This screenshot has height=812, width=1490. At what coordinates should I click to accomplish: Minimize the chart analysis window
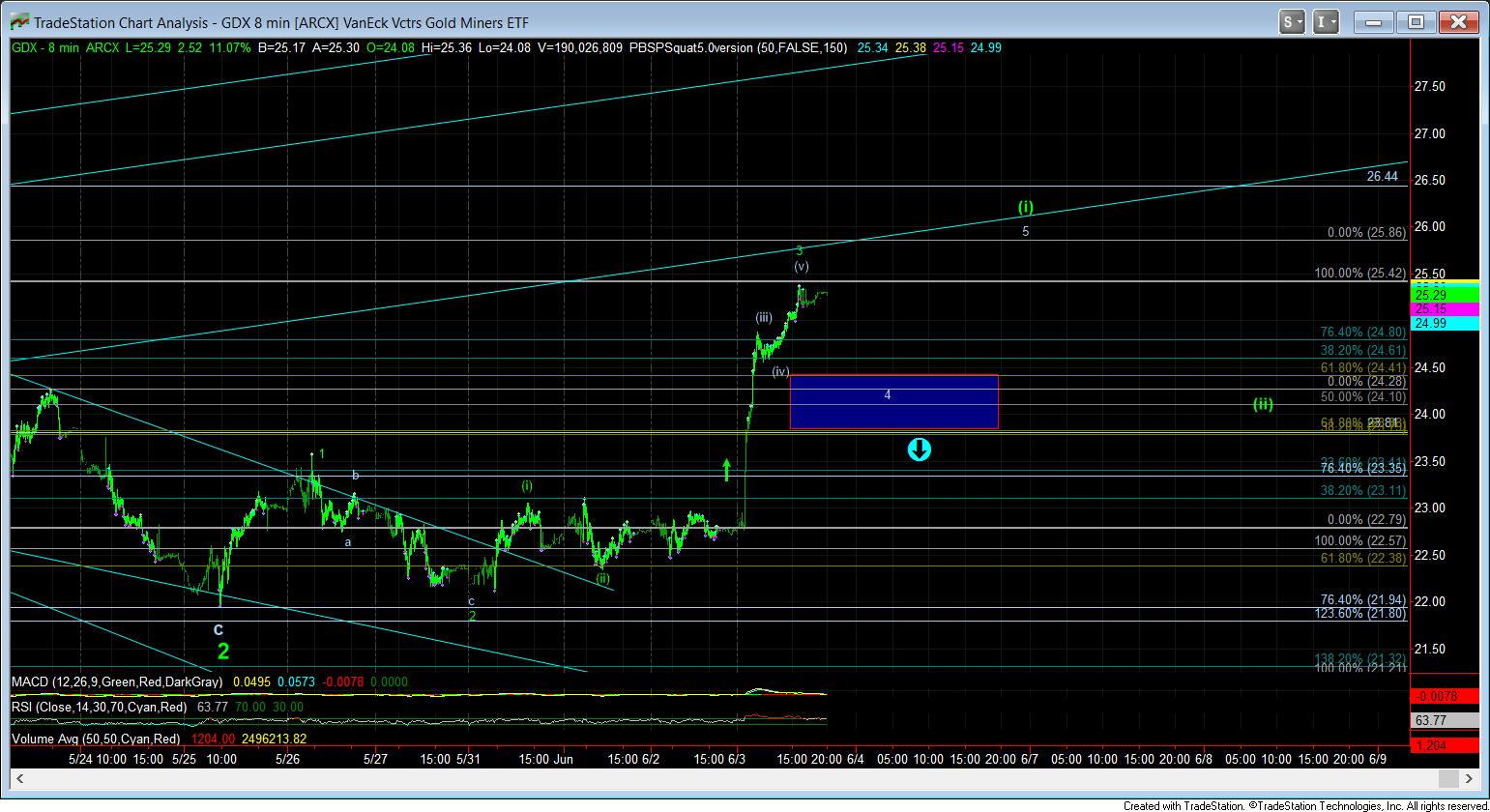coord(1374,21)
